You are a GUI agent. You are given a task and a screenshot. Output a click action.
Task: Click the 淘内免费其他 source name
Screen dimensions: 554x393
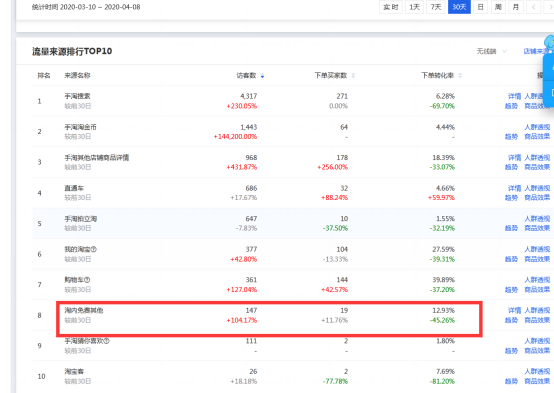pos(84,311)
